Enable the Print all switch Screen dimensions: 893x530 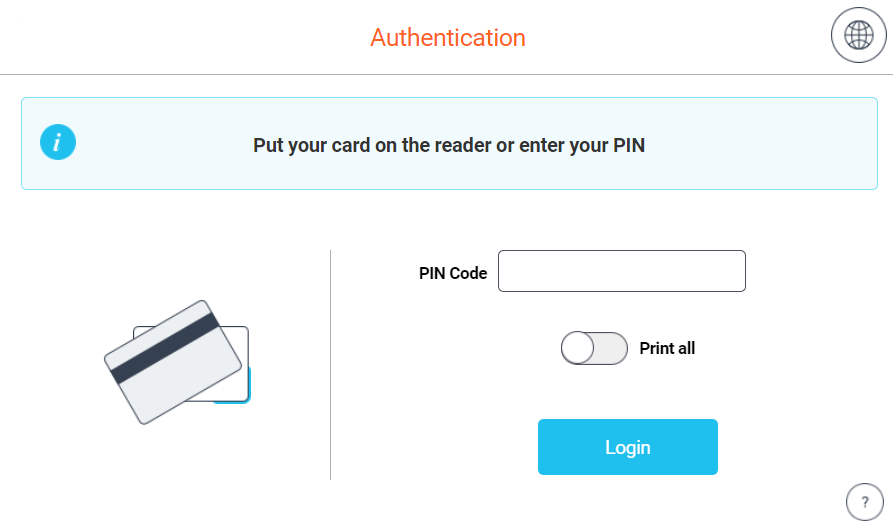pos(594,348)
